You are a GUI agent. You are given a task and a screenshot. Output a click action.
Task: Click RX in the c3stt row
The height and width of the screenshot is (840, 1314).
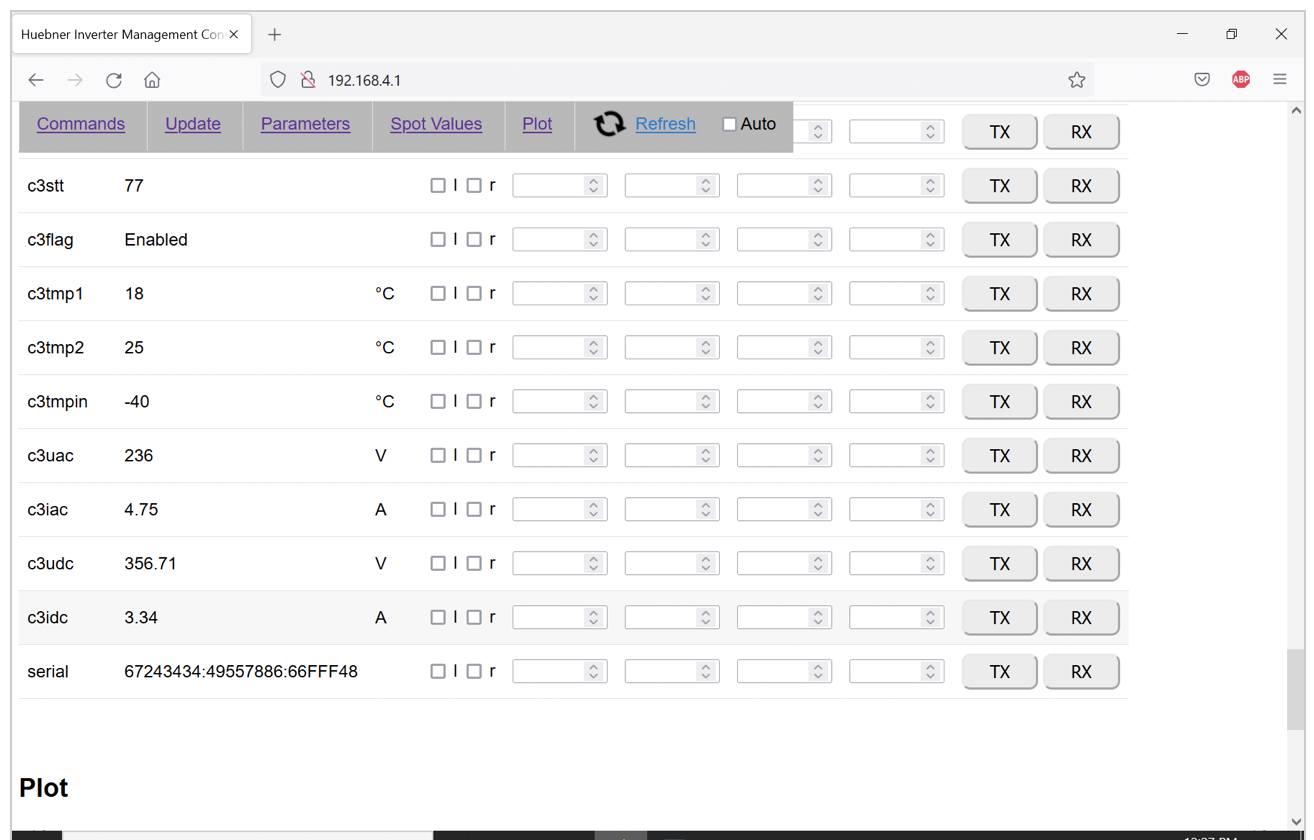[x=1081, y=186]
